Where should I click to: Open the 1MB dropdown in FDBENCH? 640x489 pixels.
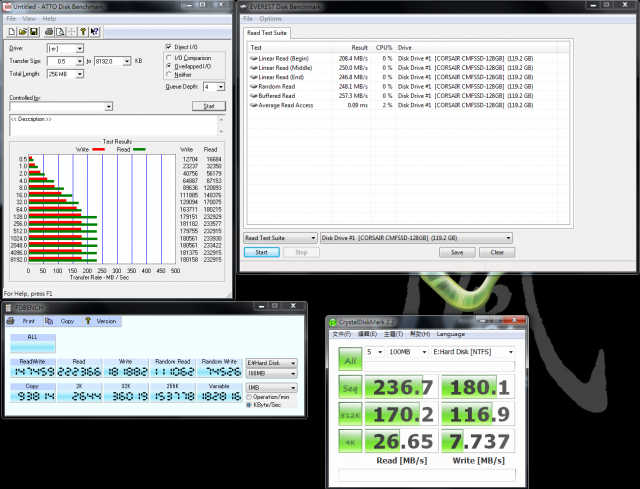coord(271,387)
